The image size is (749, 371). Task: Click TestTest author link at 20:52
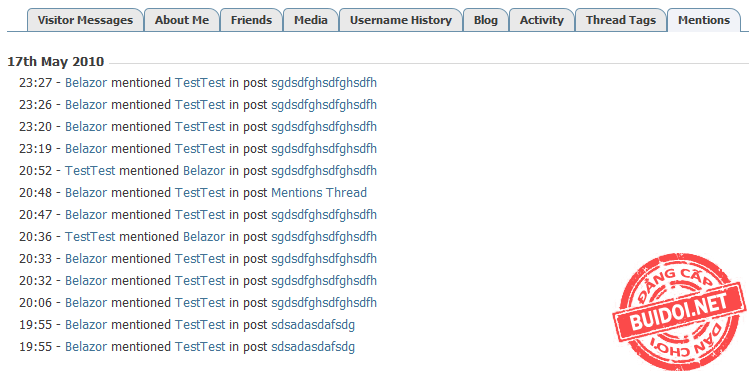pyautogui.click(x=90, y=170)
